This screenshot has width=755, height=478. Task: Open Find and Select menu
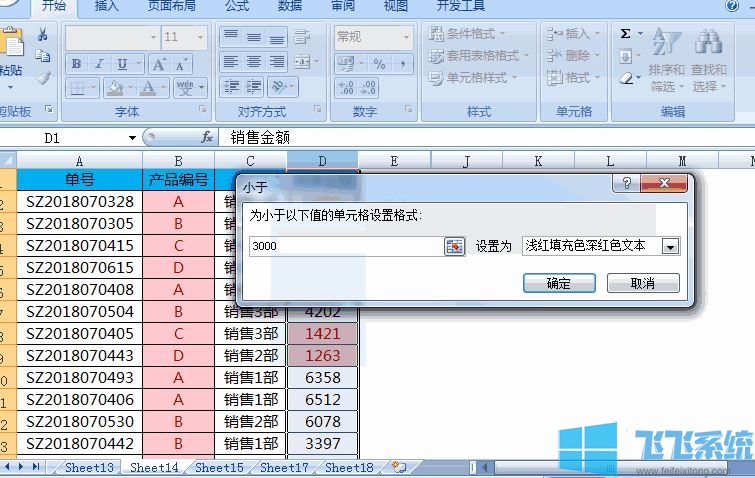709,60
